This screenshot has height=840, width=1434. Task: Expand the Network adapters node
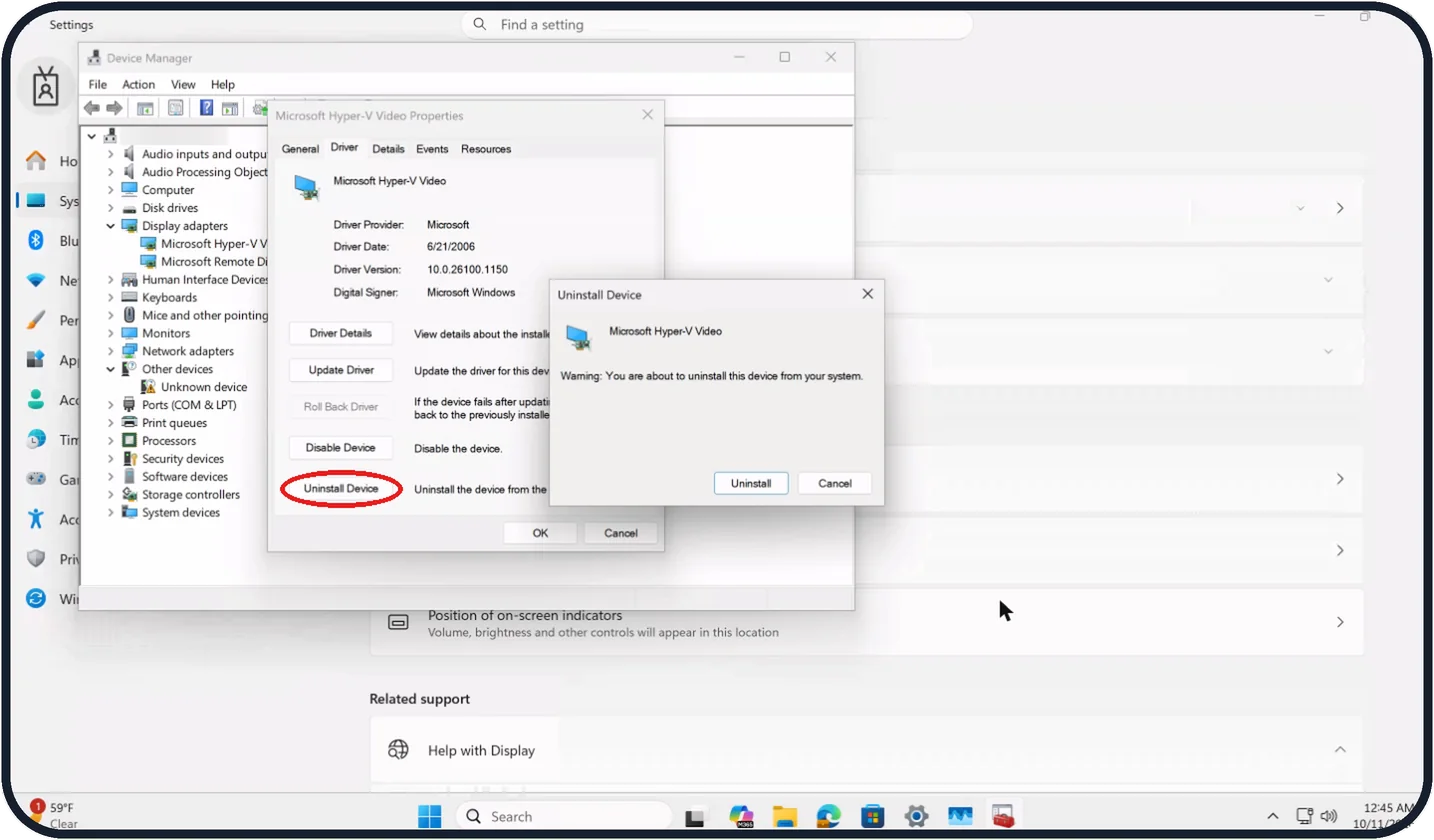click(x=111, y=351)
